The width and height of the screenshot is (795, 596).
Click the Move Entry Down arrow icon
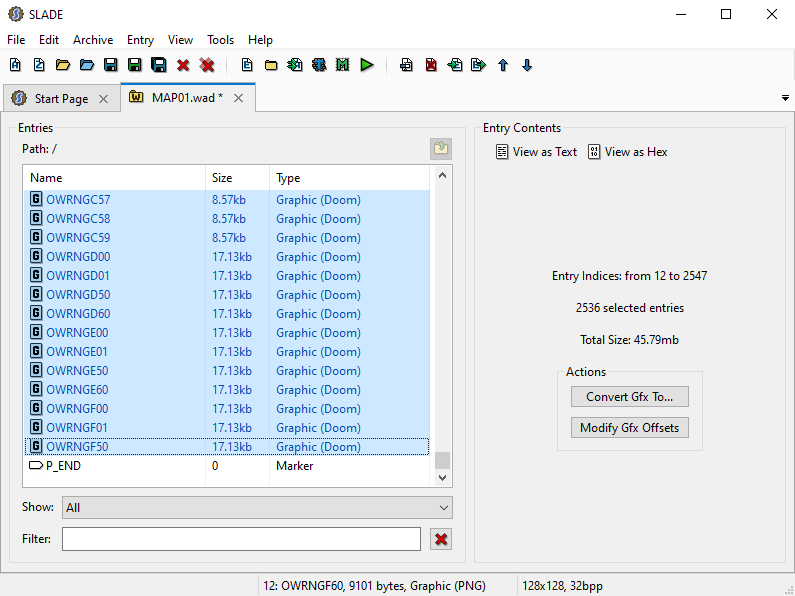tap(527, 65)
